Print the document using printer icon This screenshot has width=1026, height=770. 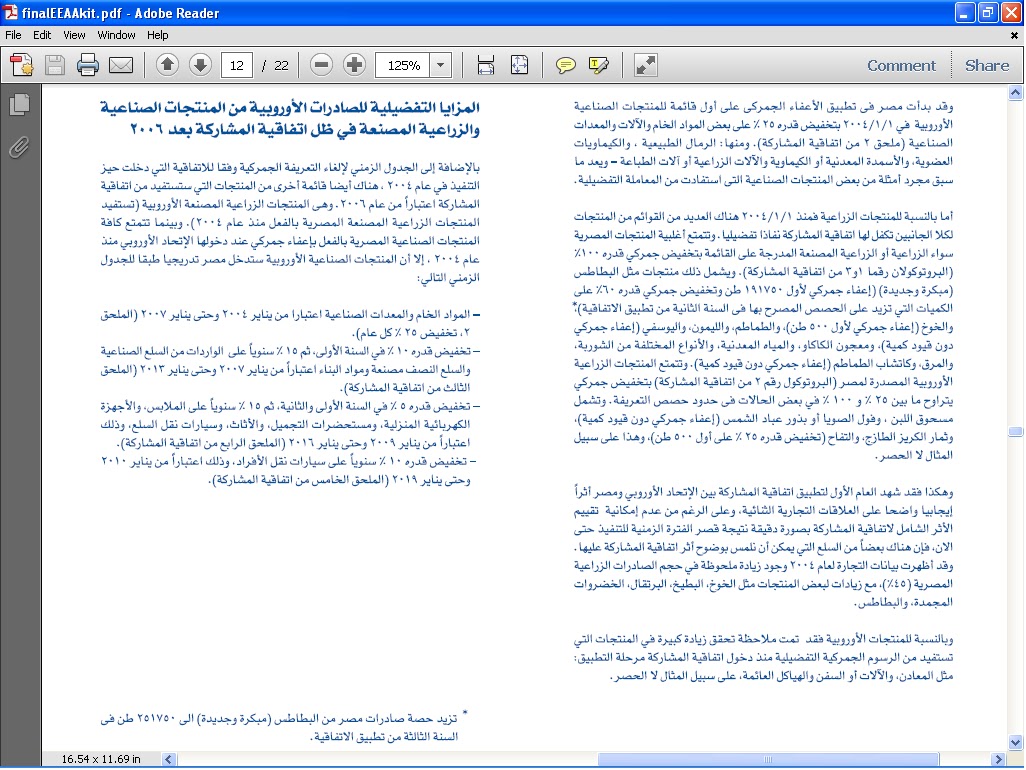click(88, 65)
